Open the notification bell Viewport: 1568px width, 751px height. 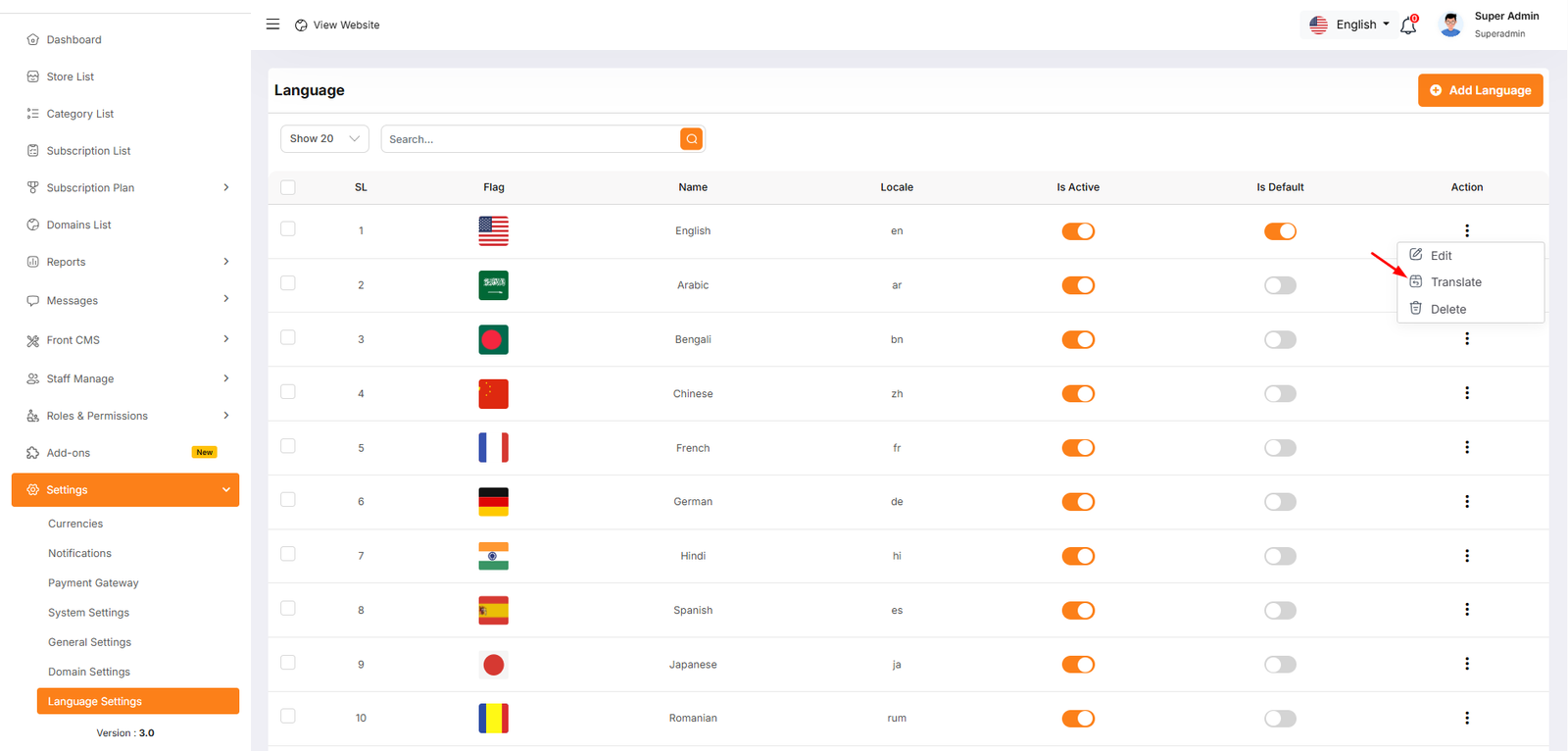pos(1408,25)
